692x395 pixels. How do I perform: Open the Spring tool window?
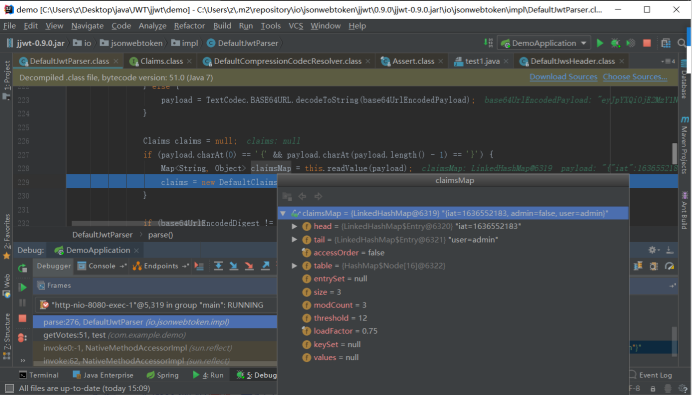(162, 375)
